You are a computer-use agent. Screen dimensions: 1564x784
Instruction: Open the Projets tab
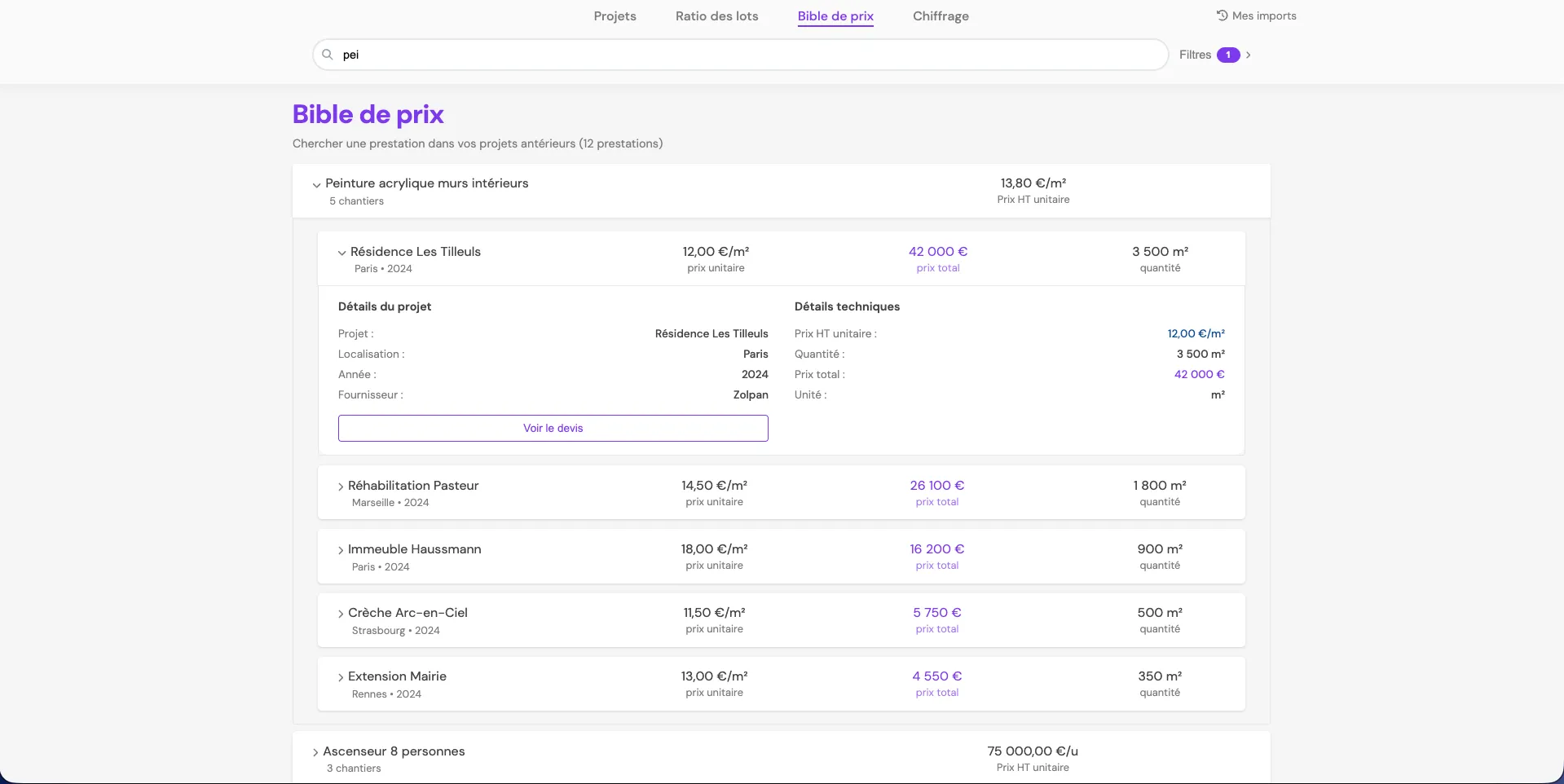615,16
